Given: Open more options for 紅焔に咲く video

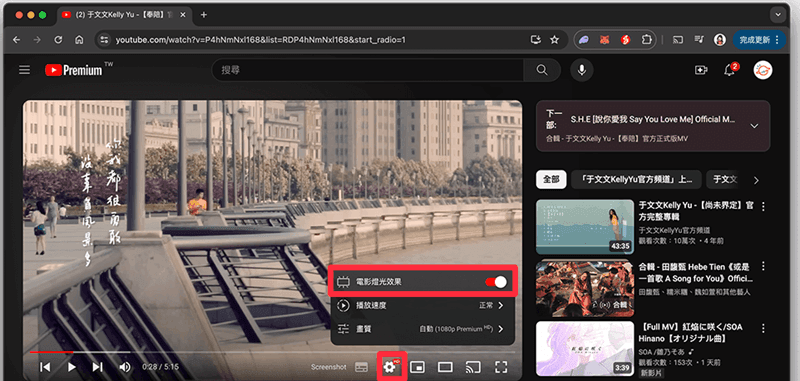Looking at the screenshot, I should click(x=763, y=328).
